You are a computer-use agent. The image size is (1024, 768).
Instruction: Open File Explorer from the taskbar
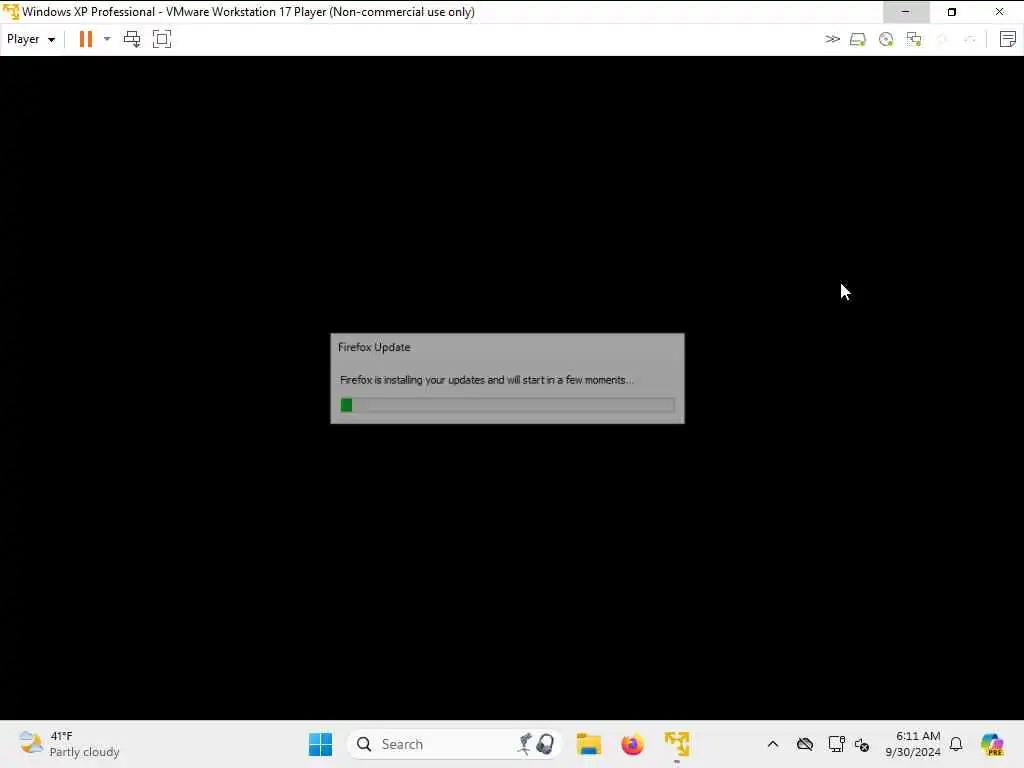click(588, 744)
